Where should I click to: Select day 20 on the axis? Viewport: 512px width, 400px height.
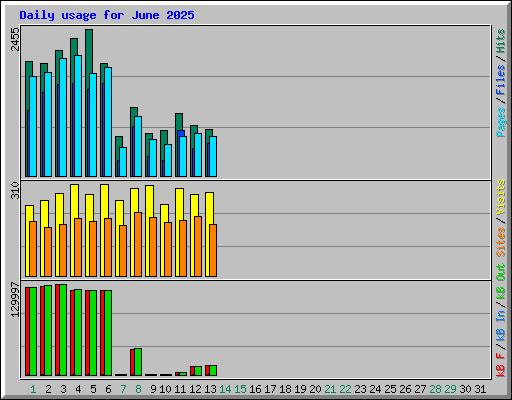[x=315, y=389]
